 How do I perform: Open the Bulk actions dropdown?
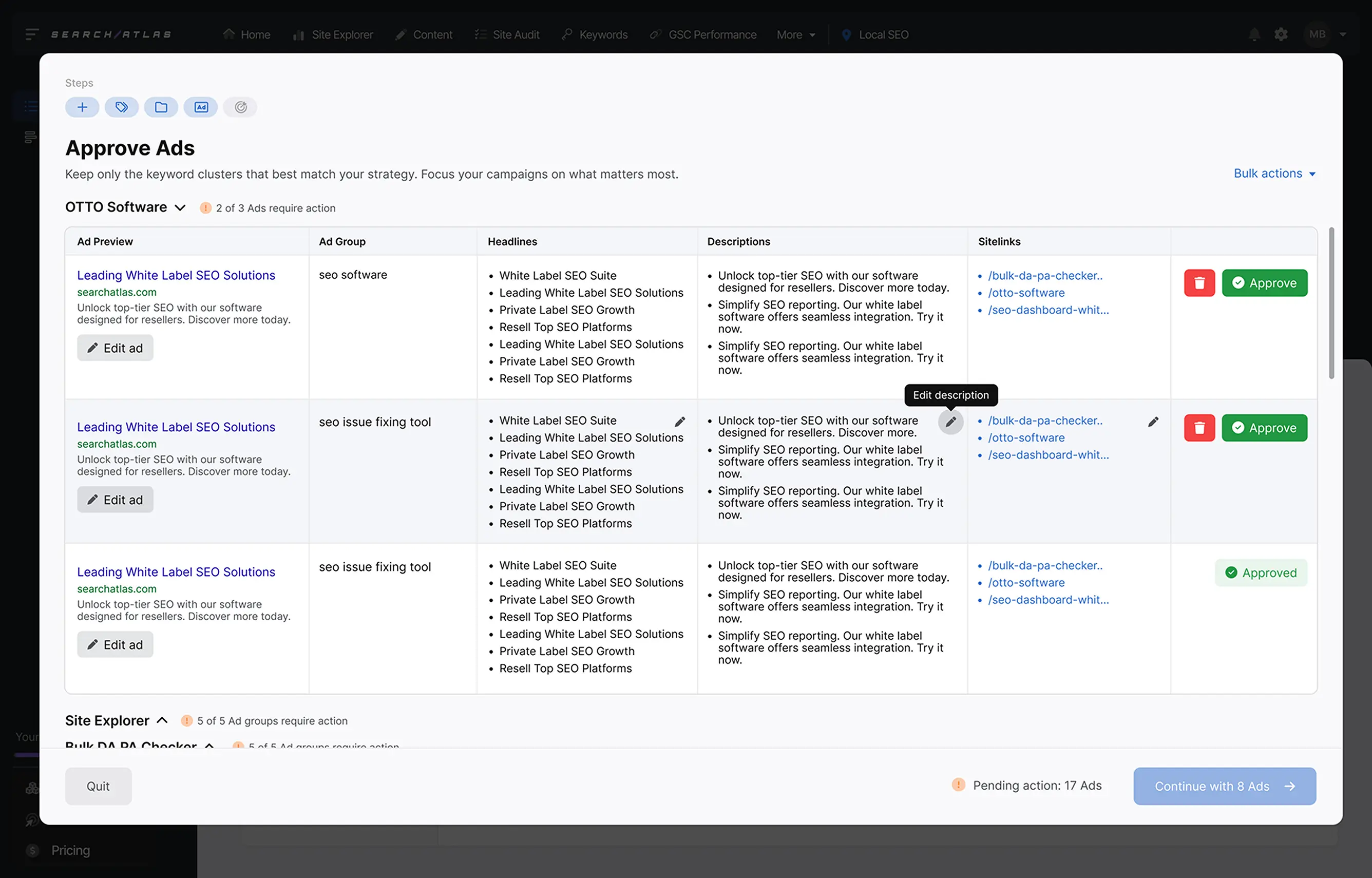(x=1274, y=174)
